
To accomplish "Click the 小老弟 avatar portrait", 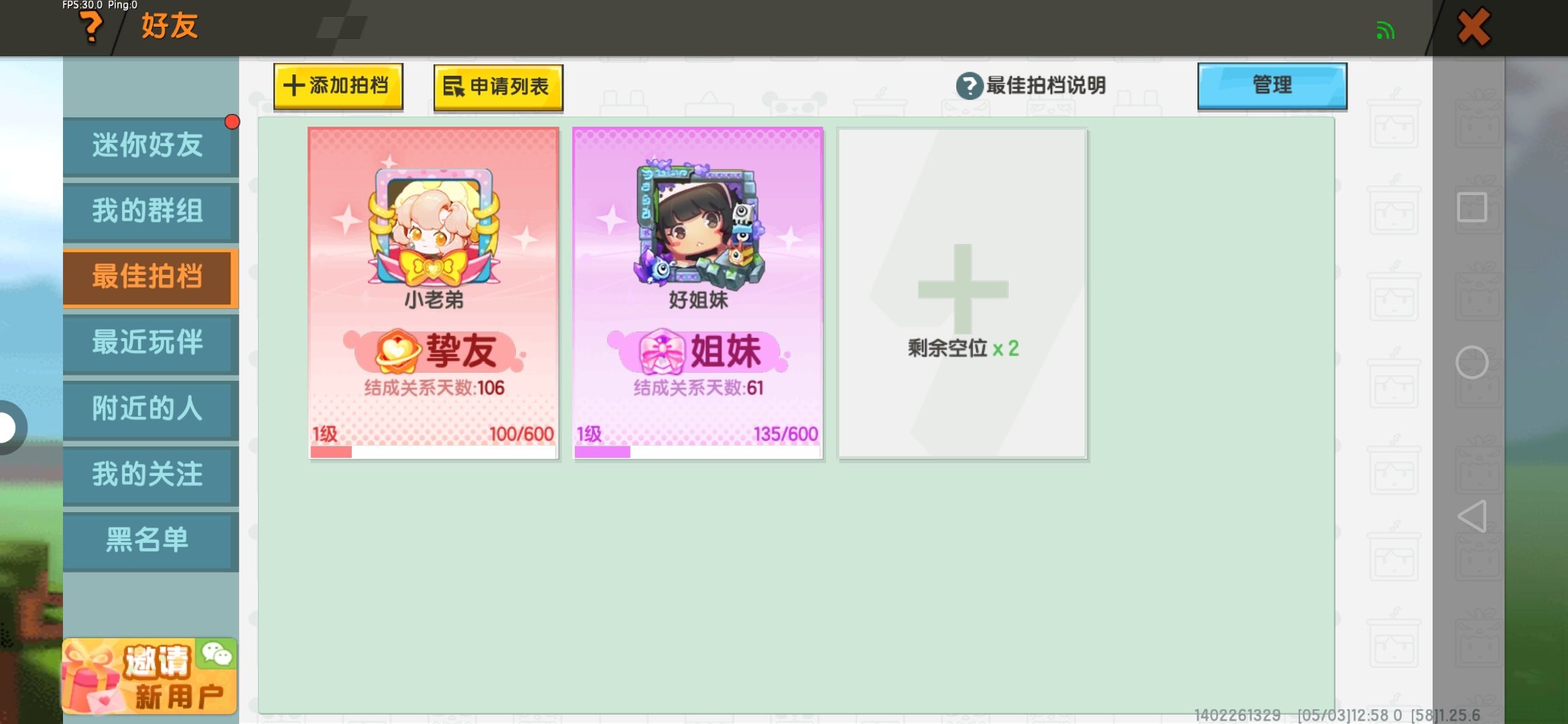I will tap(433, 229).
